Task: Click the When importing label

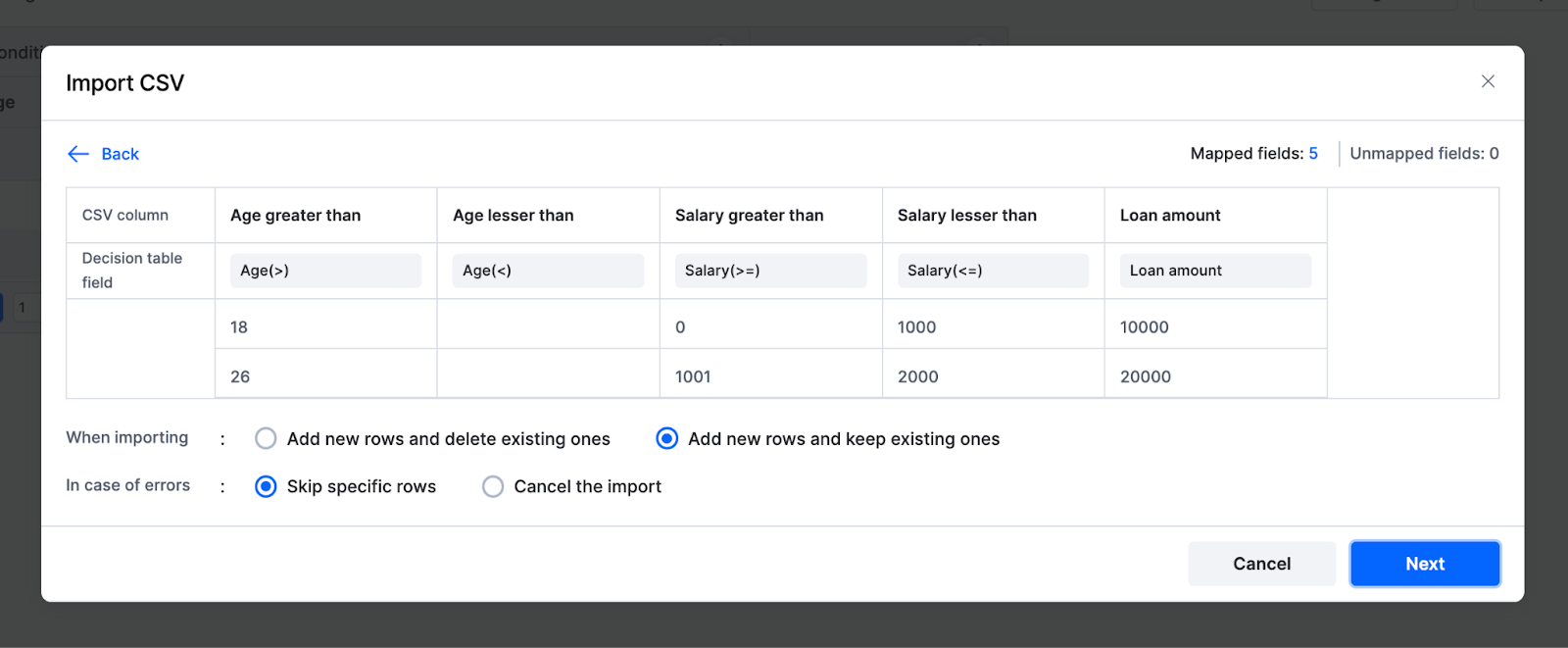Action: click(127, 438)
